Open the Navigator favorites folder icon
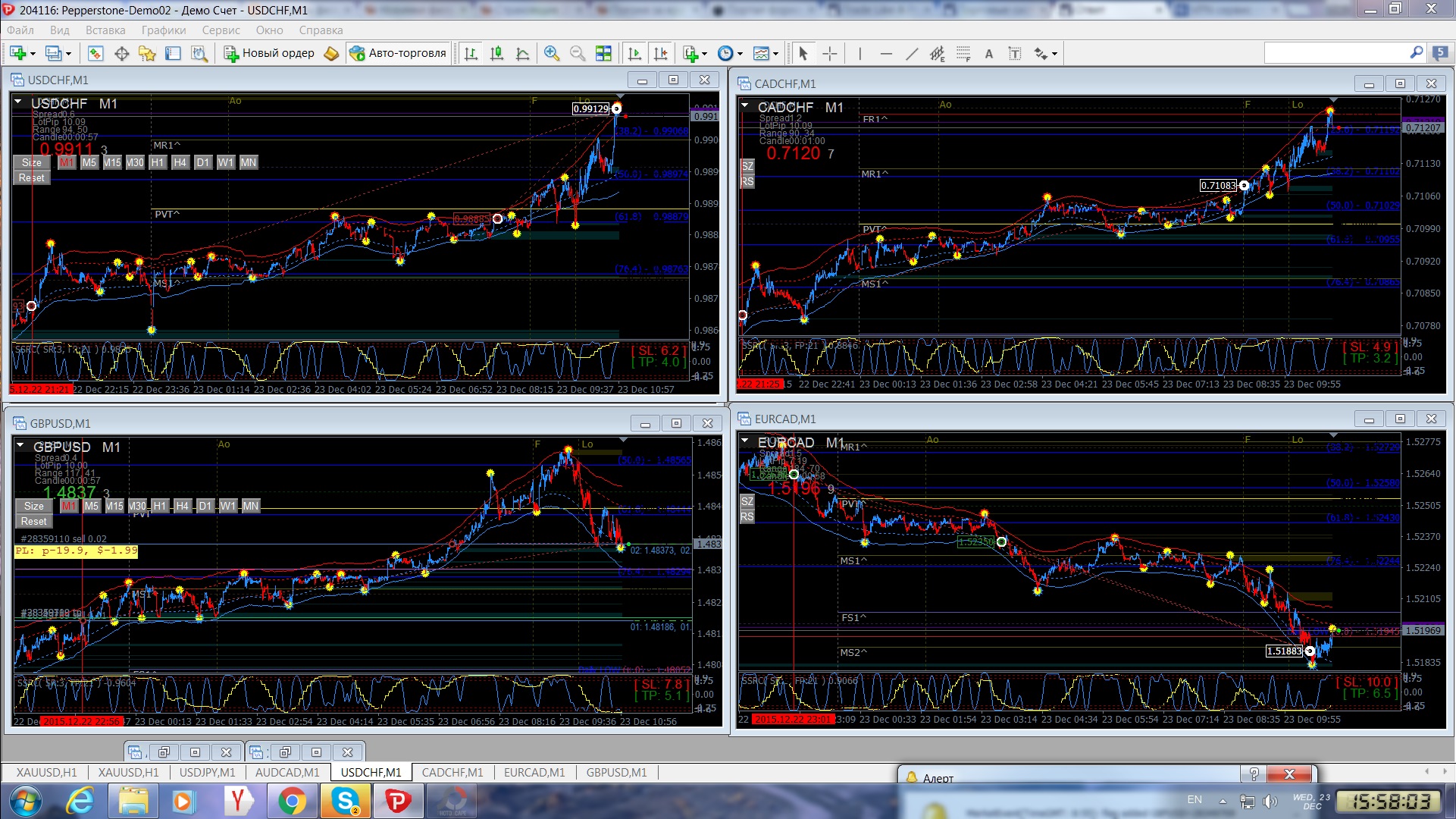Viewport: 1456px width, 819px height. click(147, 53)
